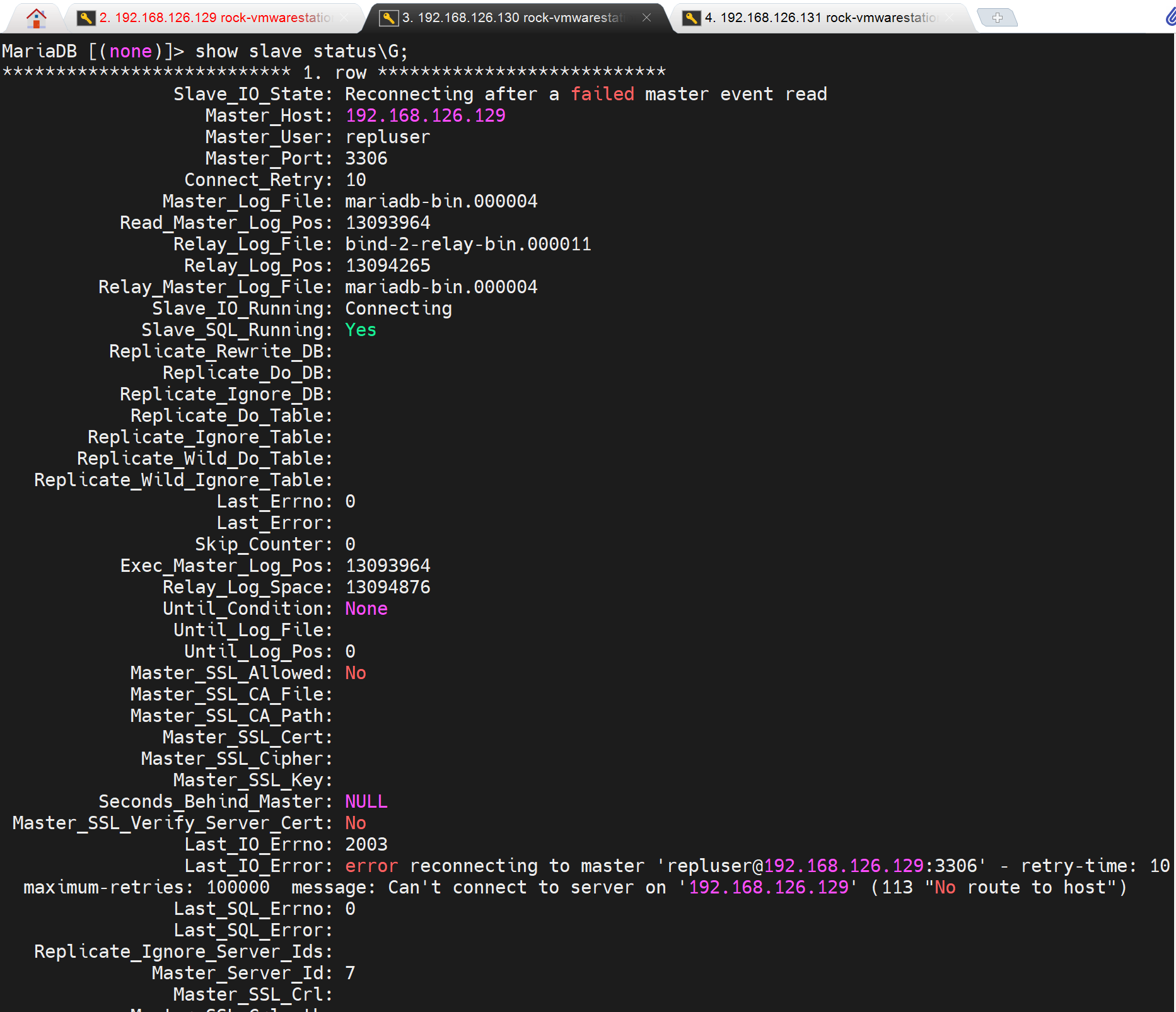This screenshot has height=1012, width=1176.
Task: Click the Relay_Log_File value bind-2-relay-bin.000011
Action: pyautogui.click(x=468, y=244)
